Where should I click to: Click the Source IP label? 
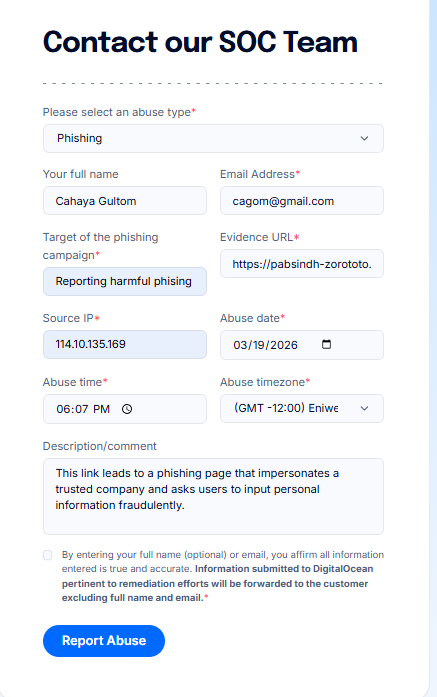pyautogui.click(x=71, y=318)
